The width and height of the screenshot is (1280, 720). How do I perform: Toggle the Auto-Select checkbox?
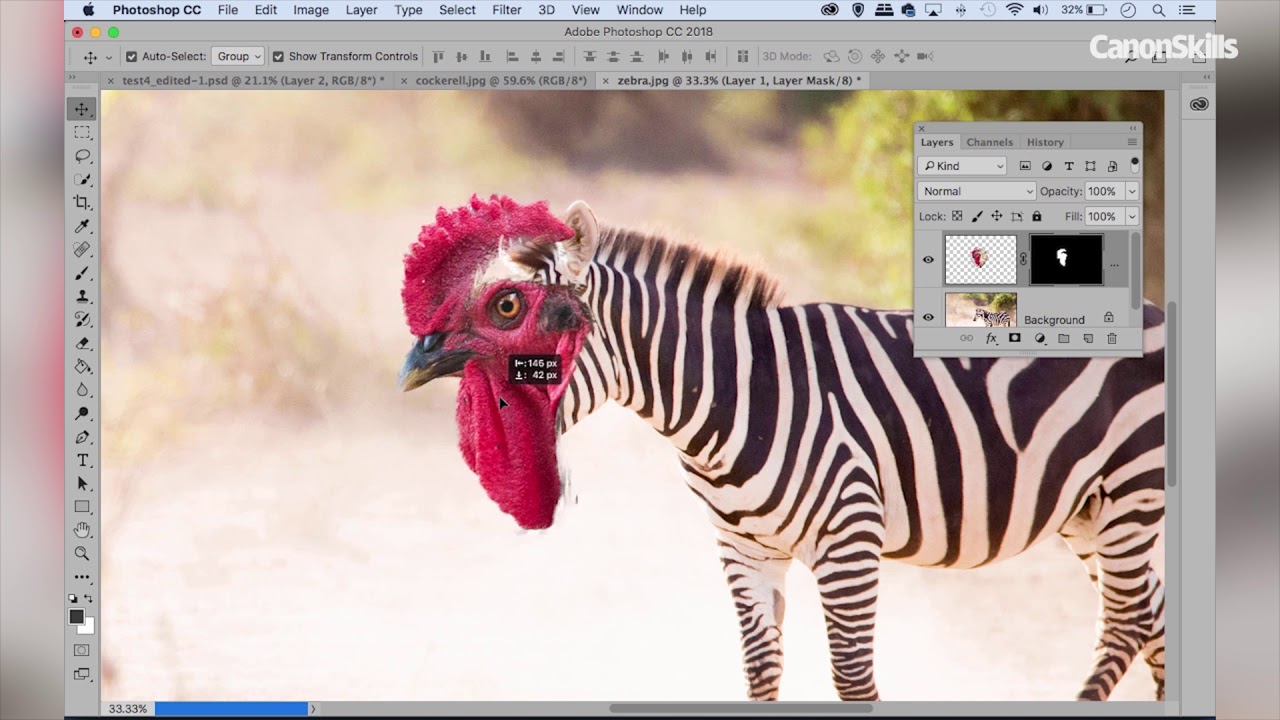(x=131, y=57)
